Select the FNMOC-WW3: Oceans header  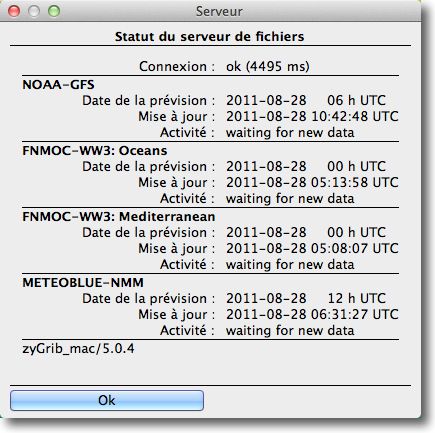coord(95,150)
